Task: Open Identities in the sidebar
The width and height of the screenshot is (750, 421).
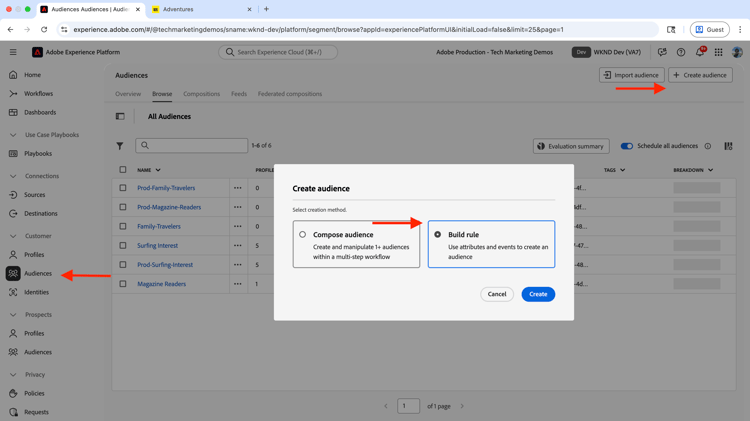Action: [x=36, y=292]
